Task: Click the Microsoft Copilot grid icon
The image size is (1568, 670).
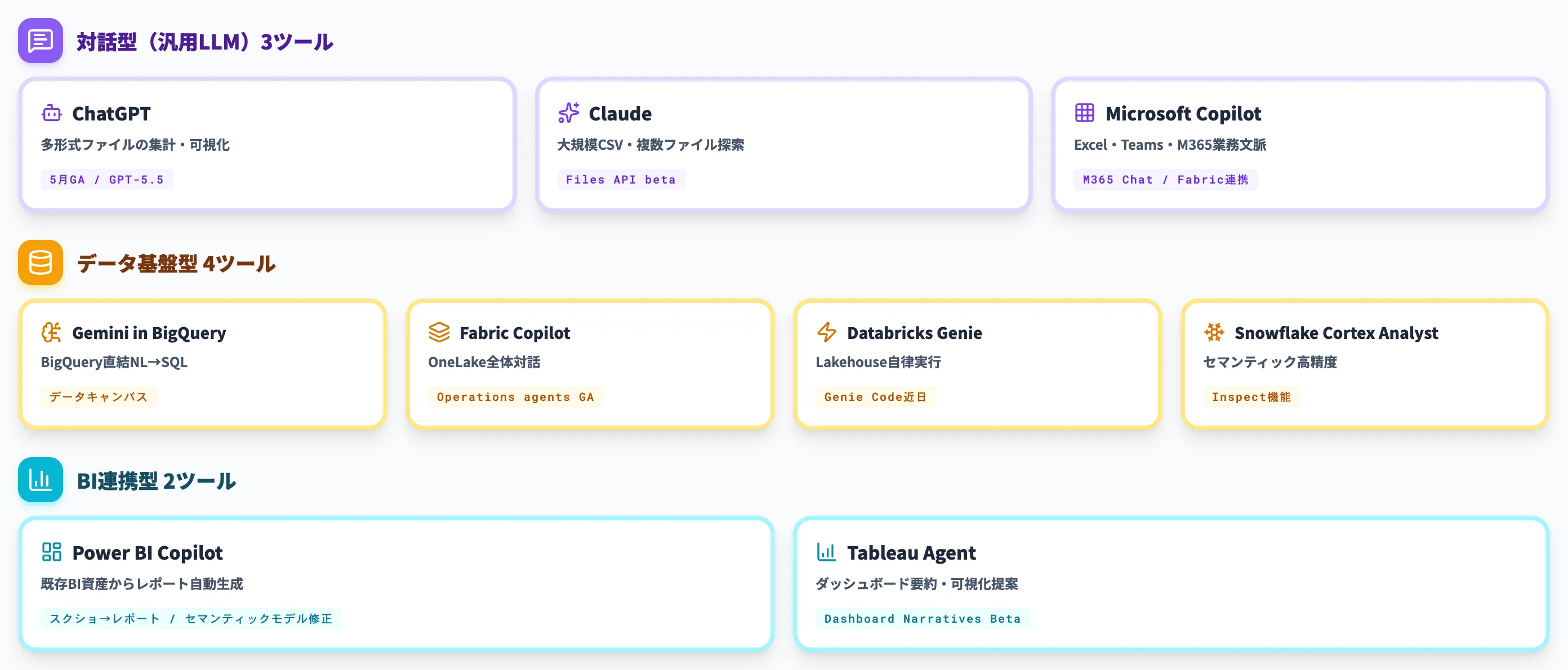Action: click(1085, 113)
